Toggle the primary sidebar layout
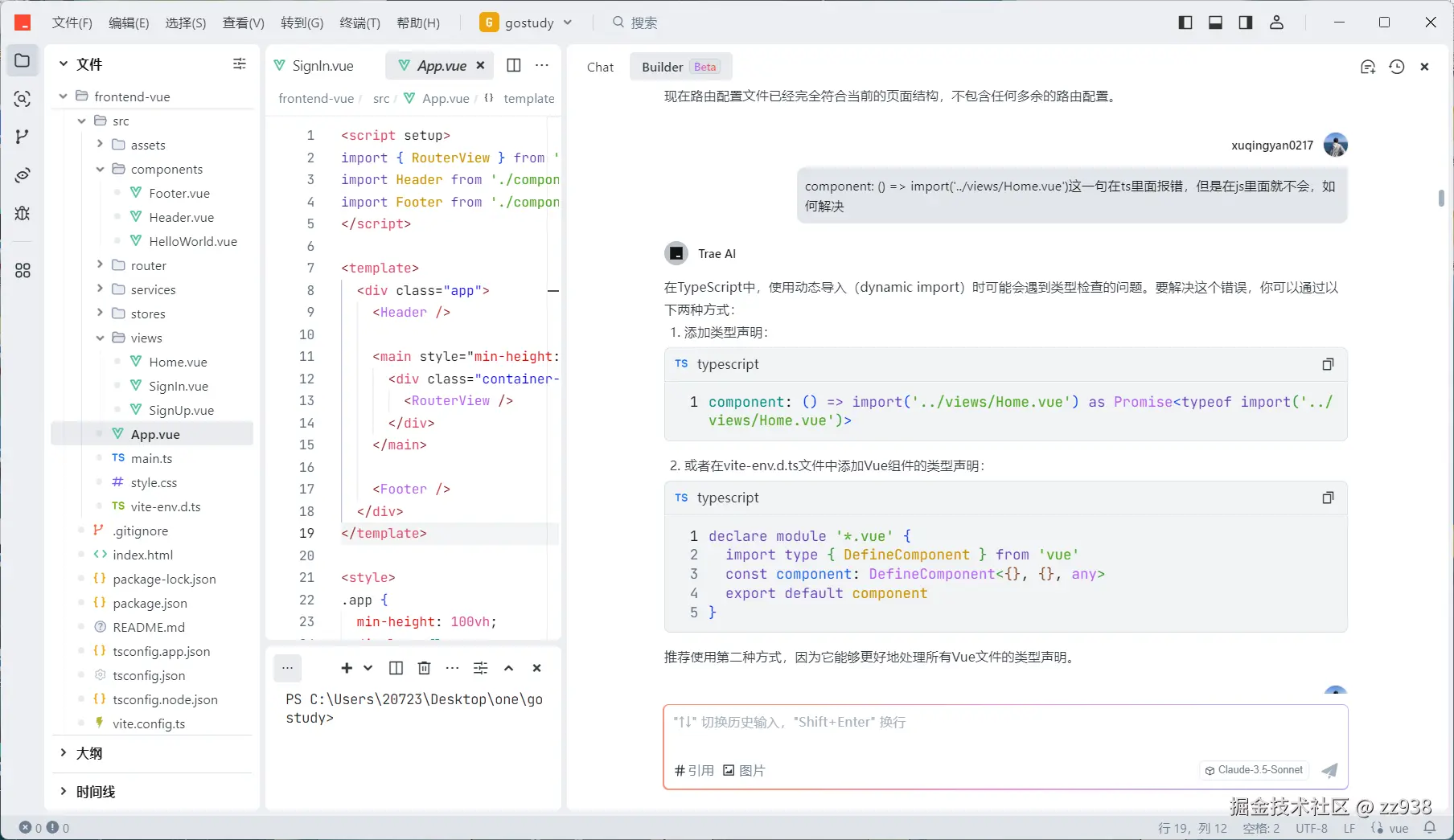Image resolution: width=1454 pixels, height=840 pixels. [1185, 23]
